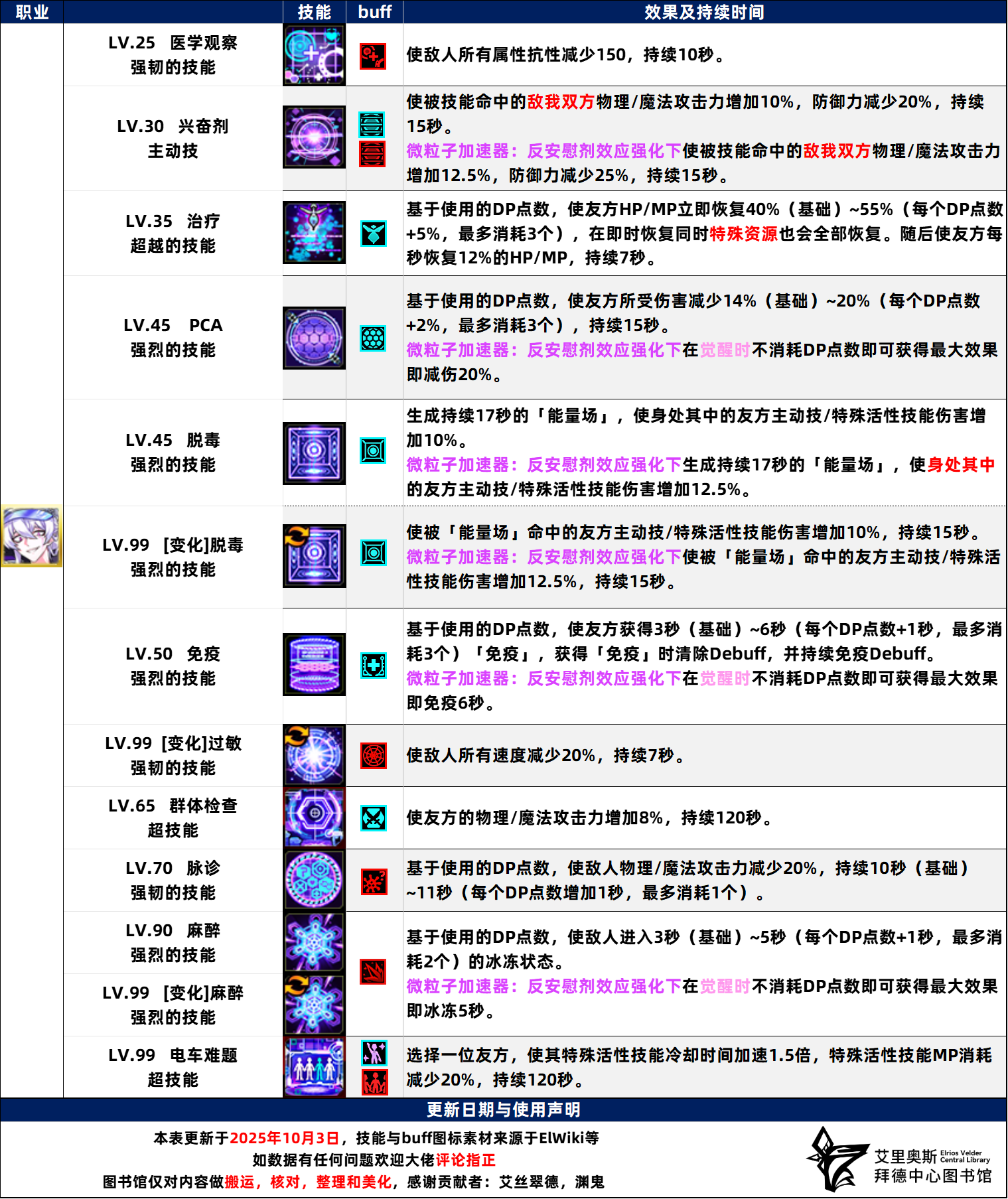Viewport: 1008px width, 1199px height.
Task: Click the 兴奋剂 skill icon
Action: [314, 137]
